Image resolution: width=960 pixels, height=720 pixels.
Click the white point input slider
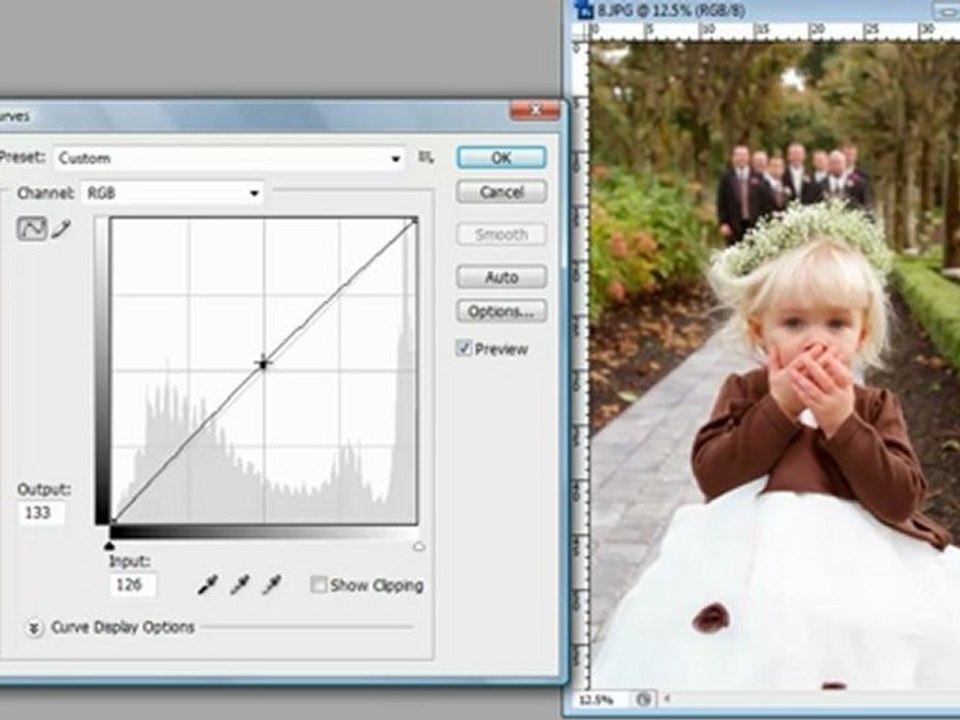pyautogui.click(x=419, y=546)
